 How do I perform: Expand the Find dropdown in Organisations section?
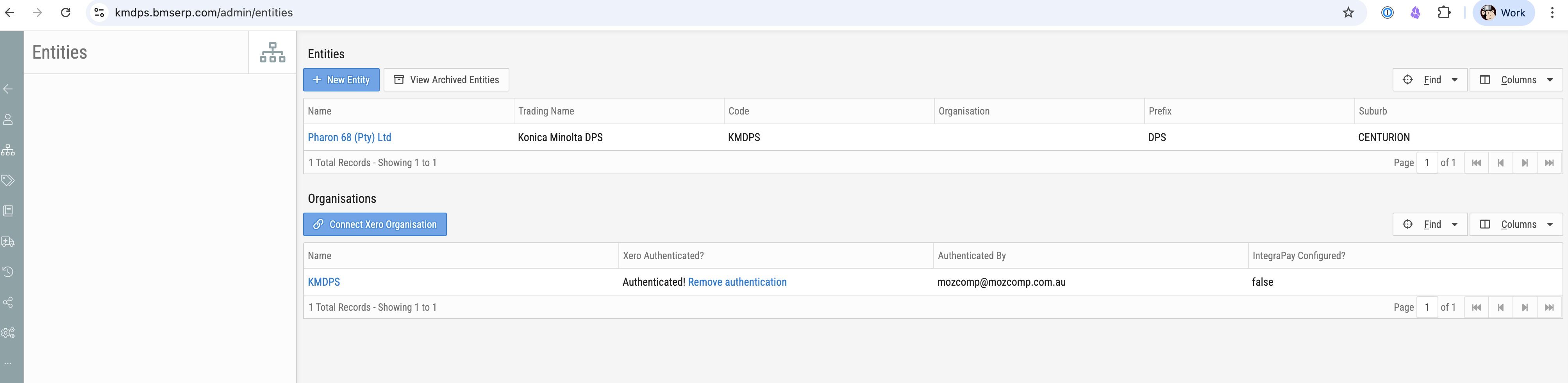pos(1430,224)
